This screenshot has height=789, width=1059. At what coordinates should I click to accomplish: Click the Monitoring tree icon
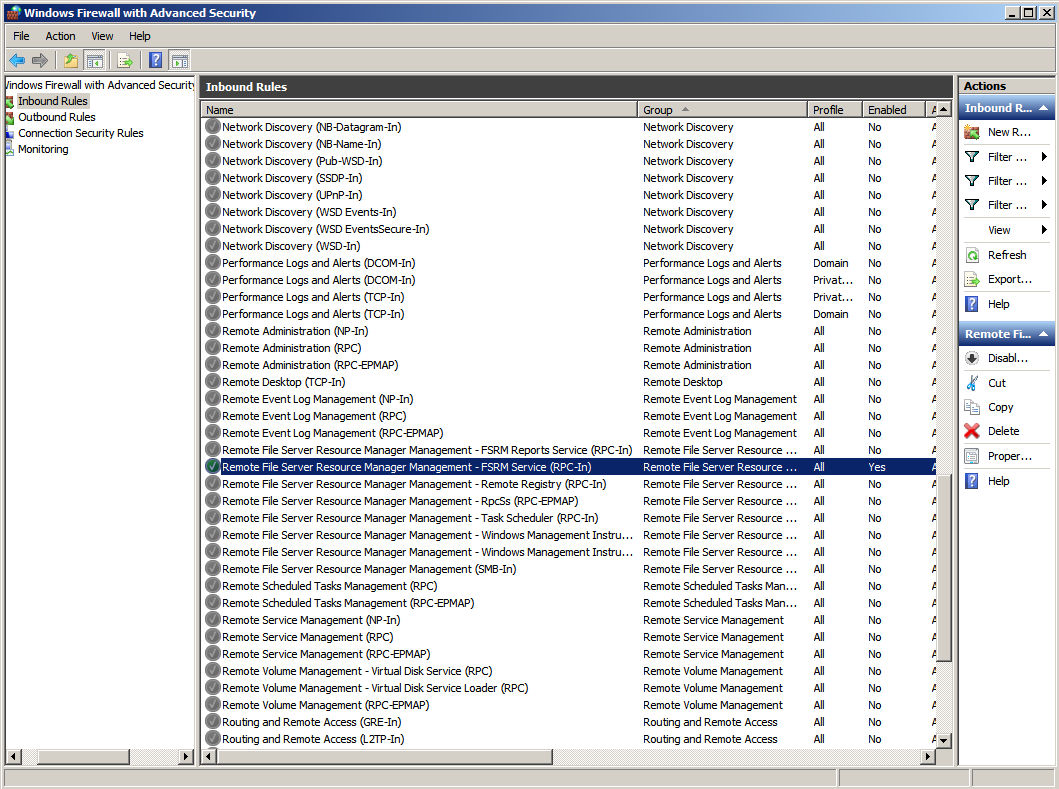[9, 149]
